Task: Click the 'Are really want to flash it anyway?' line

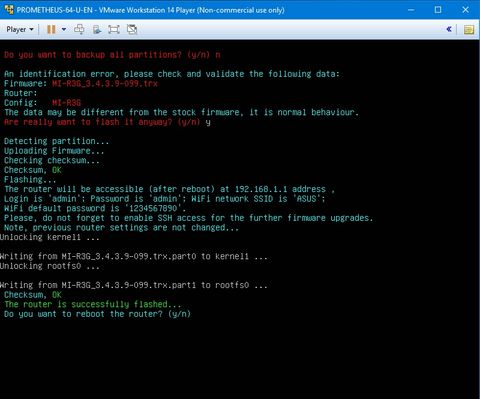Action: pyautogui.click(x=107, y=122)
